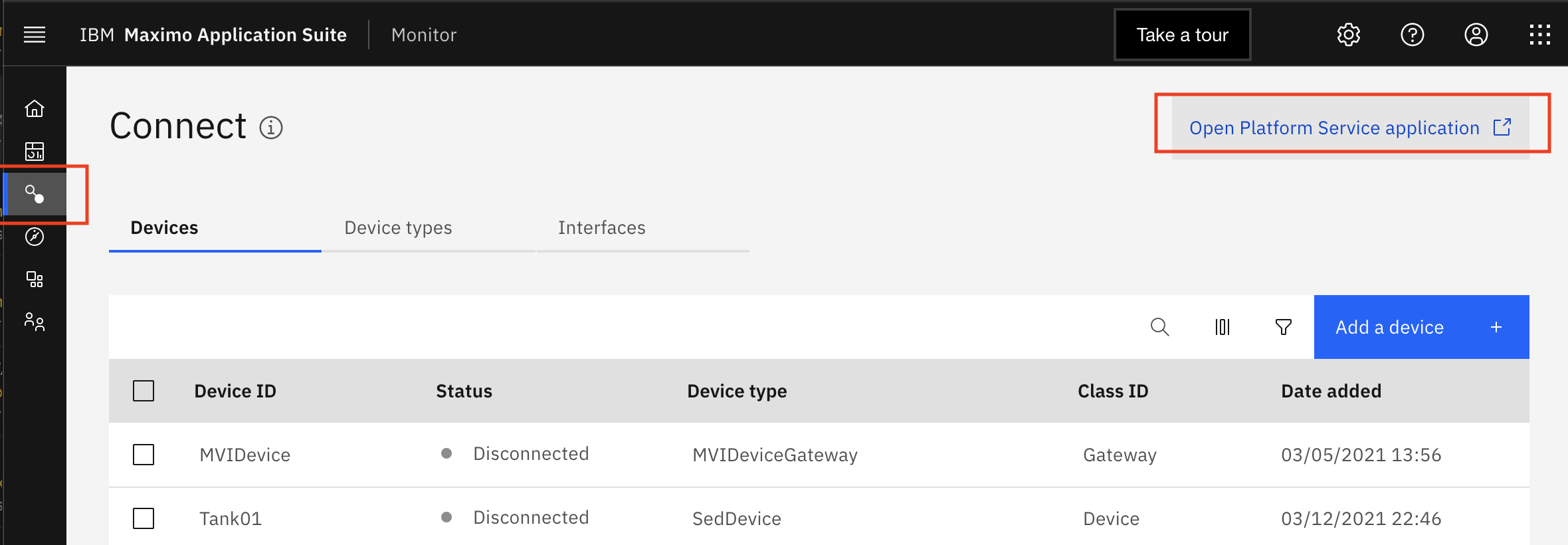This screenshot has height=545, width=1568.
Task: Click IBM Maximo Application Suite title
Action: point(213,35)
